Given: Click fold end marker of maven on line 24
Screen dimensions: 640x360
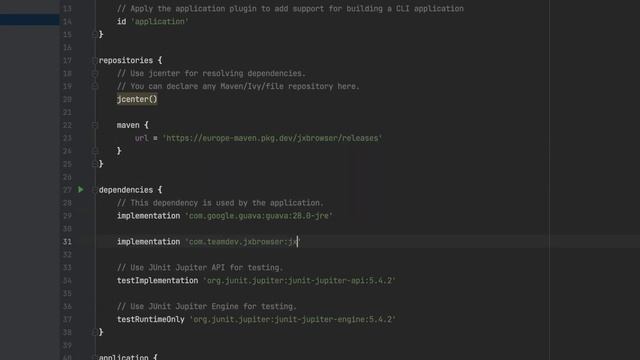Looking at the screenshot, I should click(x=95, y=151).
